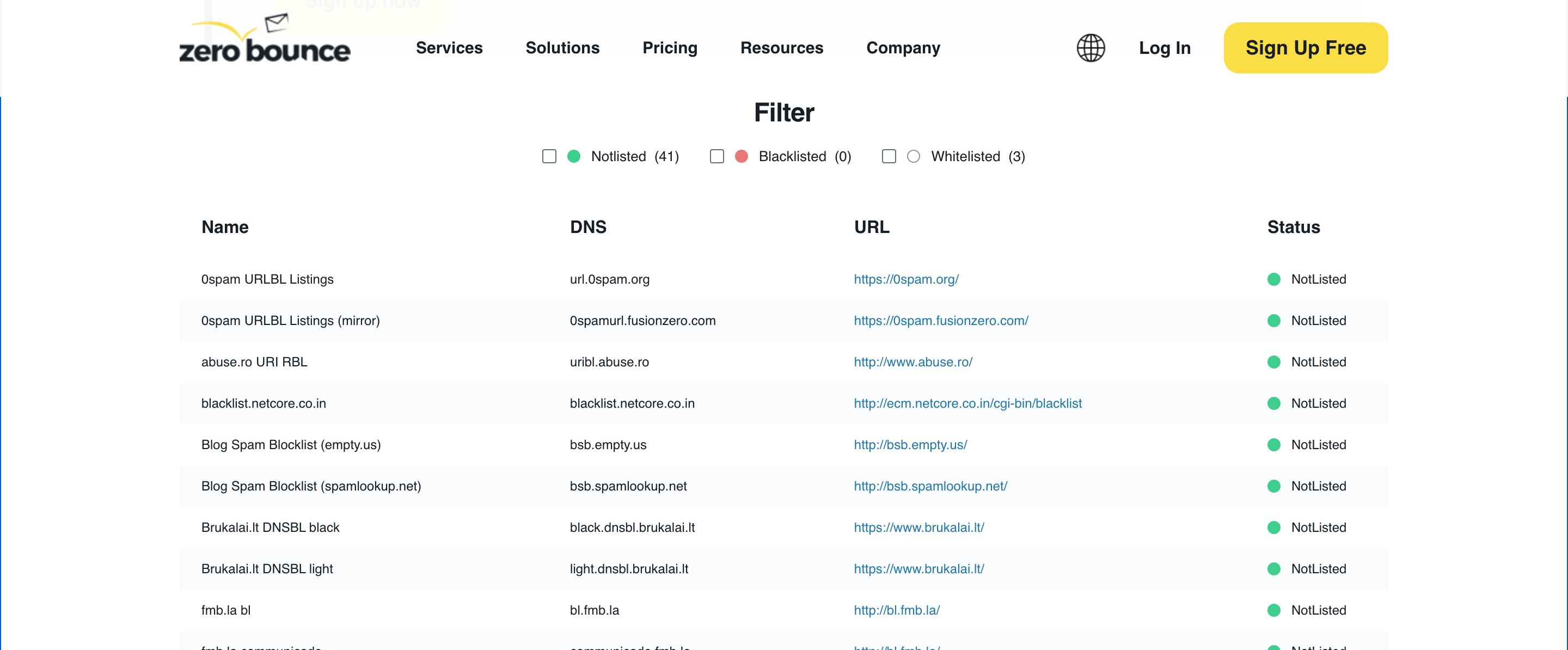Click green status dot for fmb.la bl row
The height and width of the screenshot is (650, 1568).
tap(1273, 610)
